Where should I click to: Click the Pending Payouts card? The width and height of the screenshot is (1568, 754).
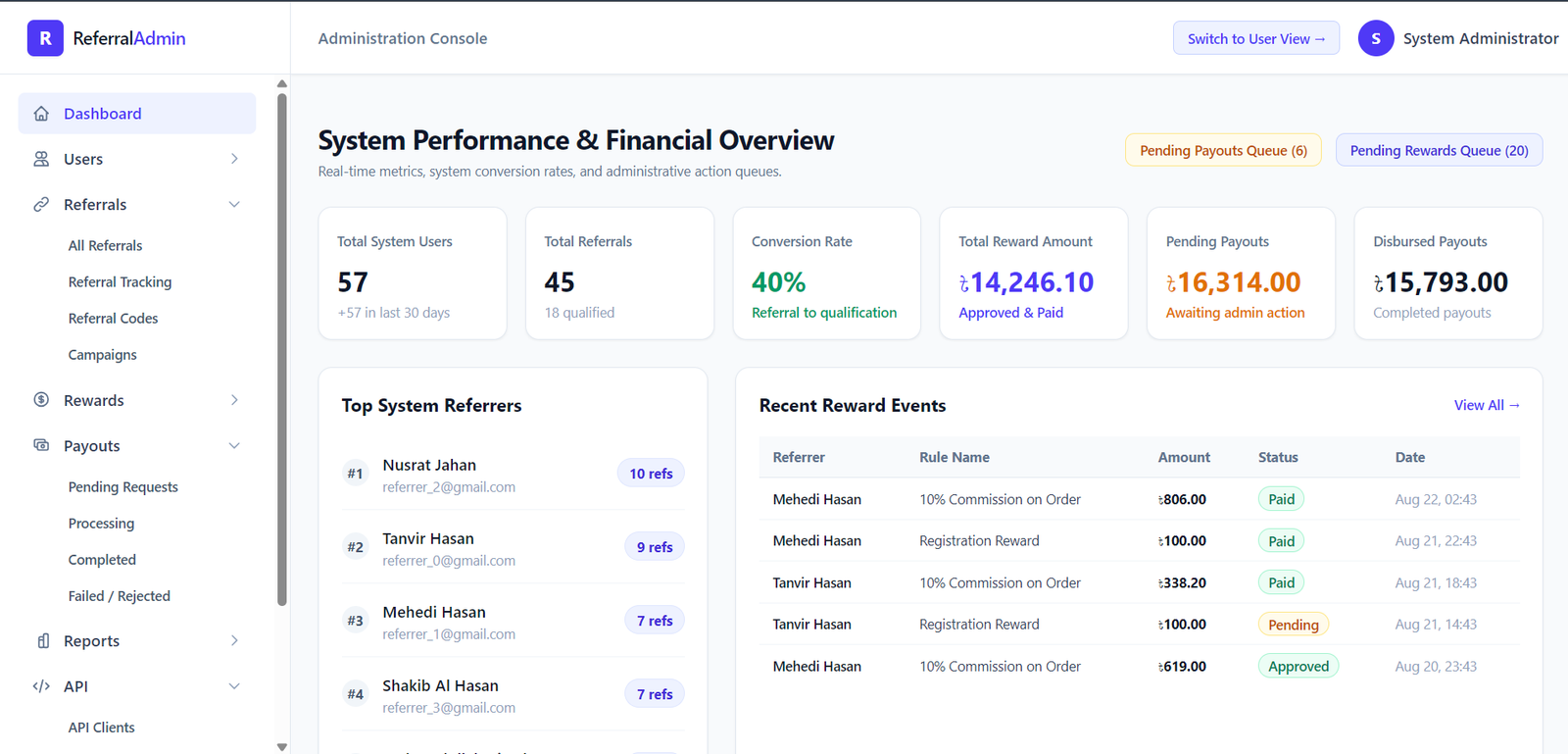coord(1241,274)
